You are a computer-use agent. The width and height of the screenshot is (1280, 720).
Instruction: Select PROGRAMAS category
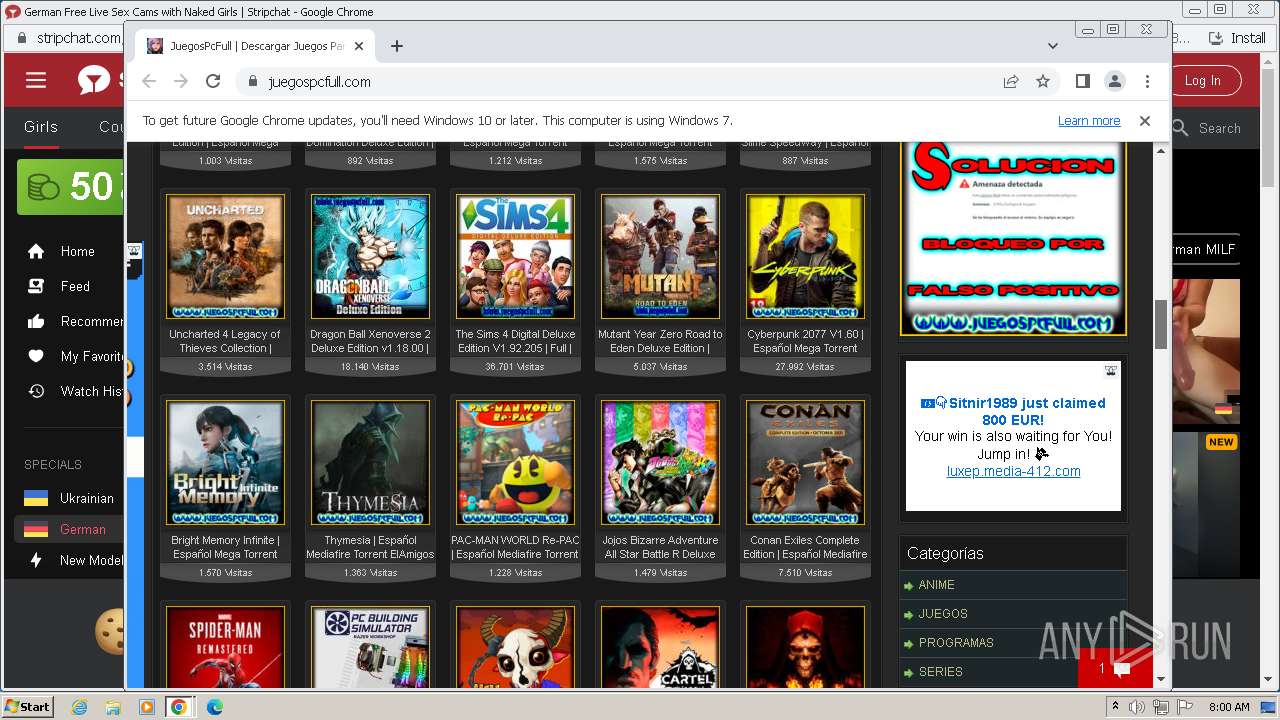956,643
